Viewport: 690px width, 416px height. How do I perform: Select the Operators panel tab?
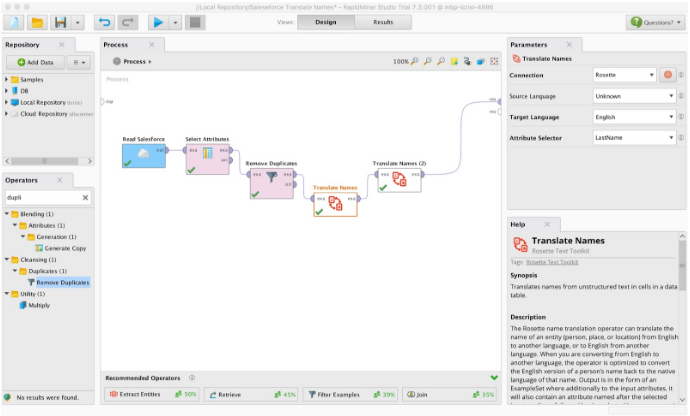pyautogui.click(x=22, y=180)
